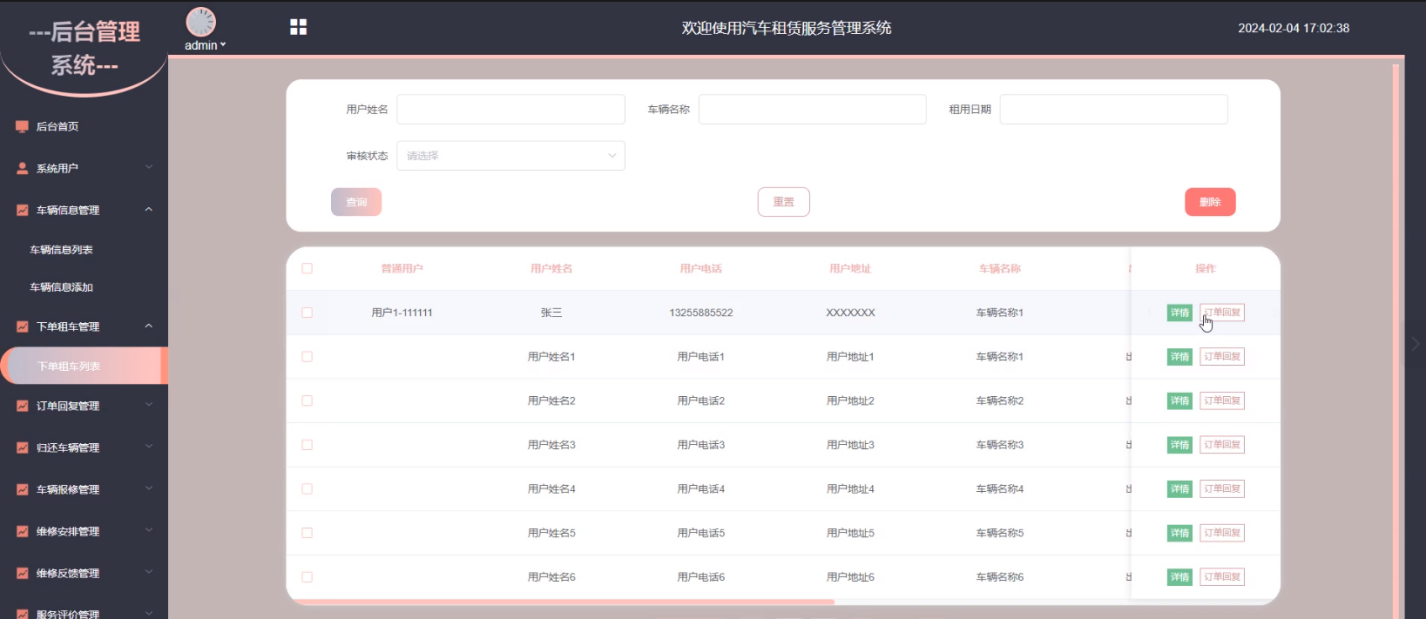Focus the 租用日期 field
The image size is (1426, 619).
pos(1114,109)
